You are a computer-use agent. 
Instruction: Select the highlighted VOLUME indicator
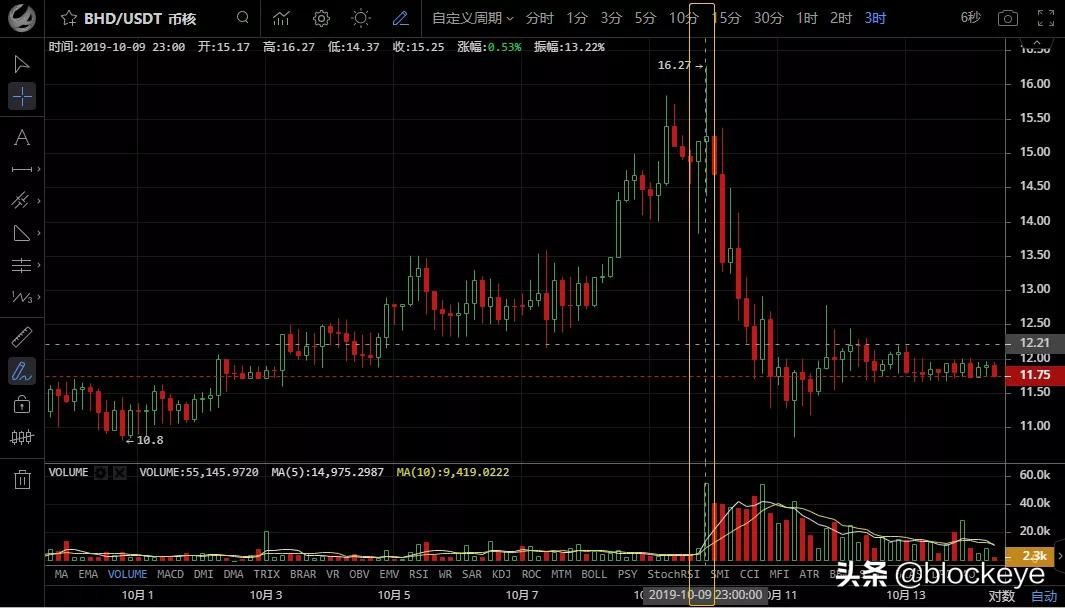(128, 574)
